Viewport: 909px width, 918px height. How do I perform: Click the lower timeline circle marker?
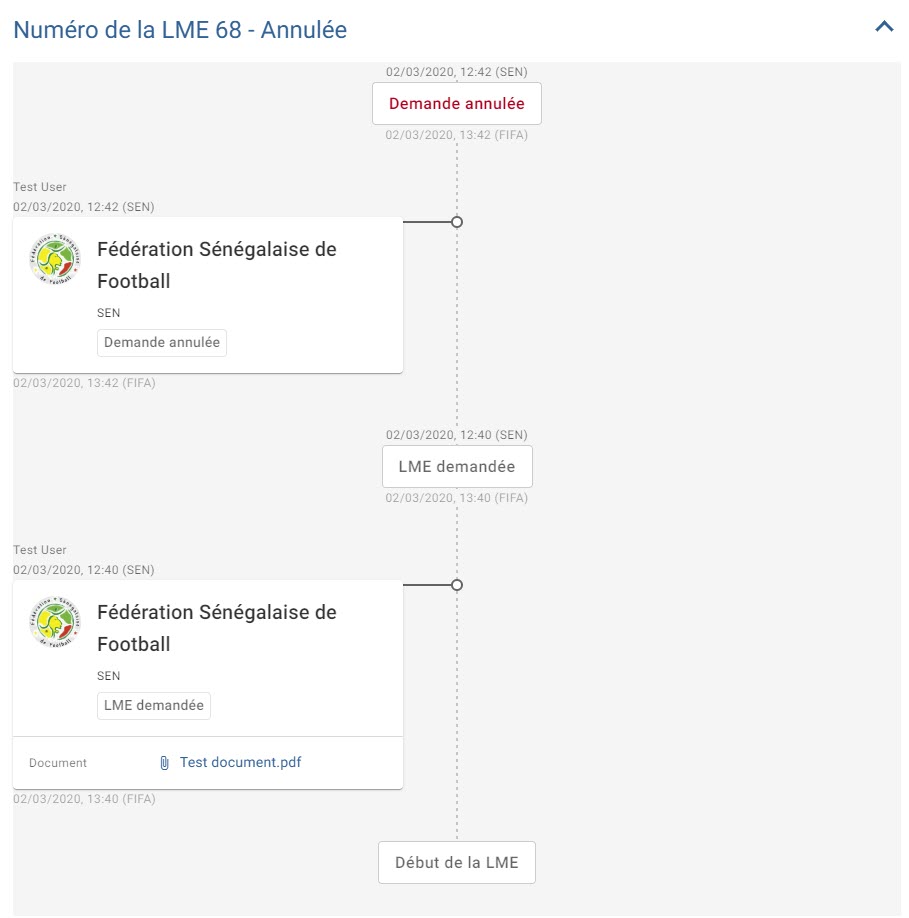click(457, 585)
